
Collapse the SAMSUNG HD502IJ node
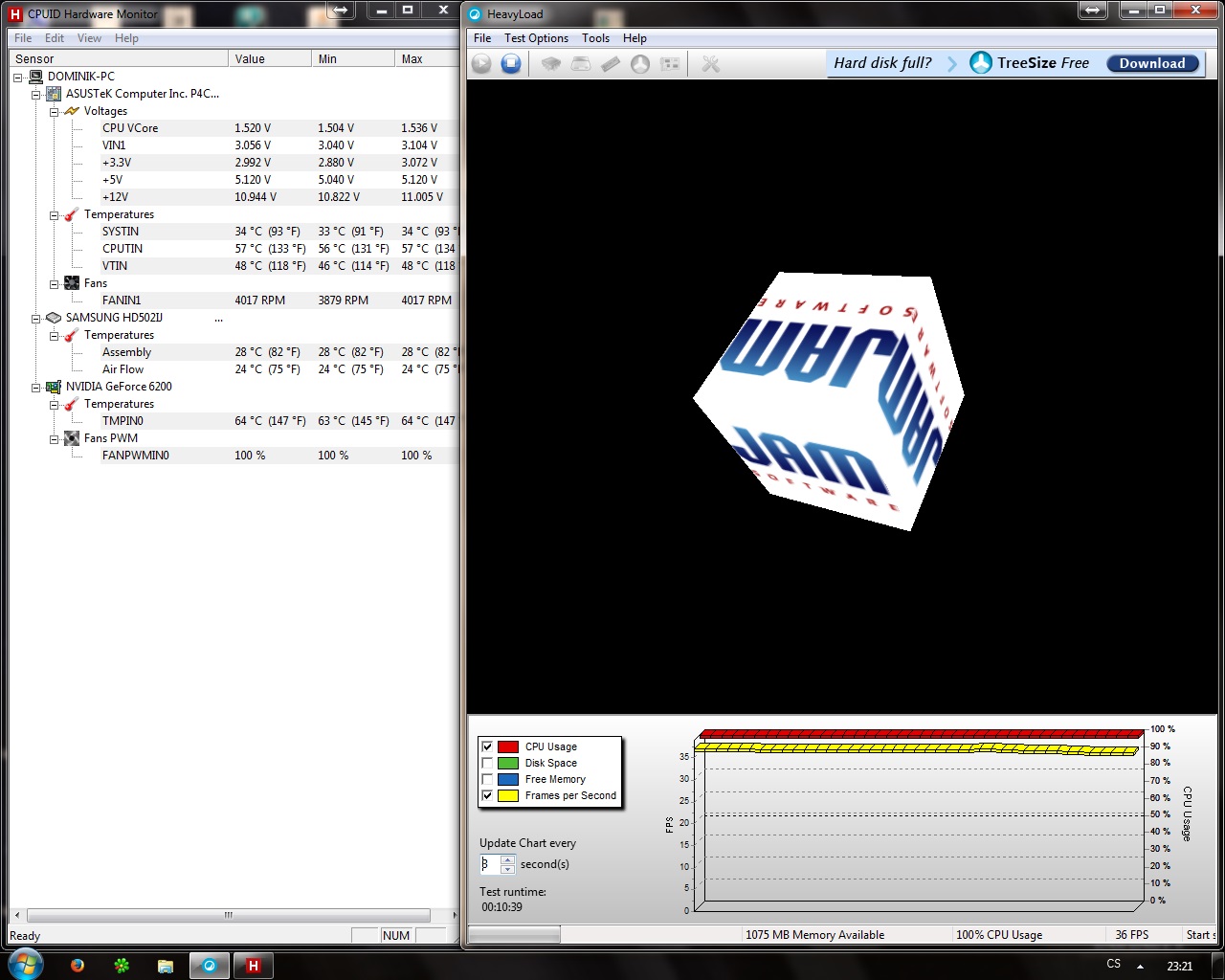click(35, 318)
